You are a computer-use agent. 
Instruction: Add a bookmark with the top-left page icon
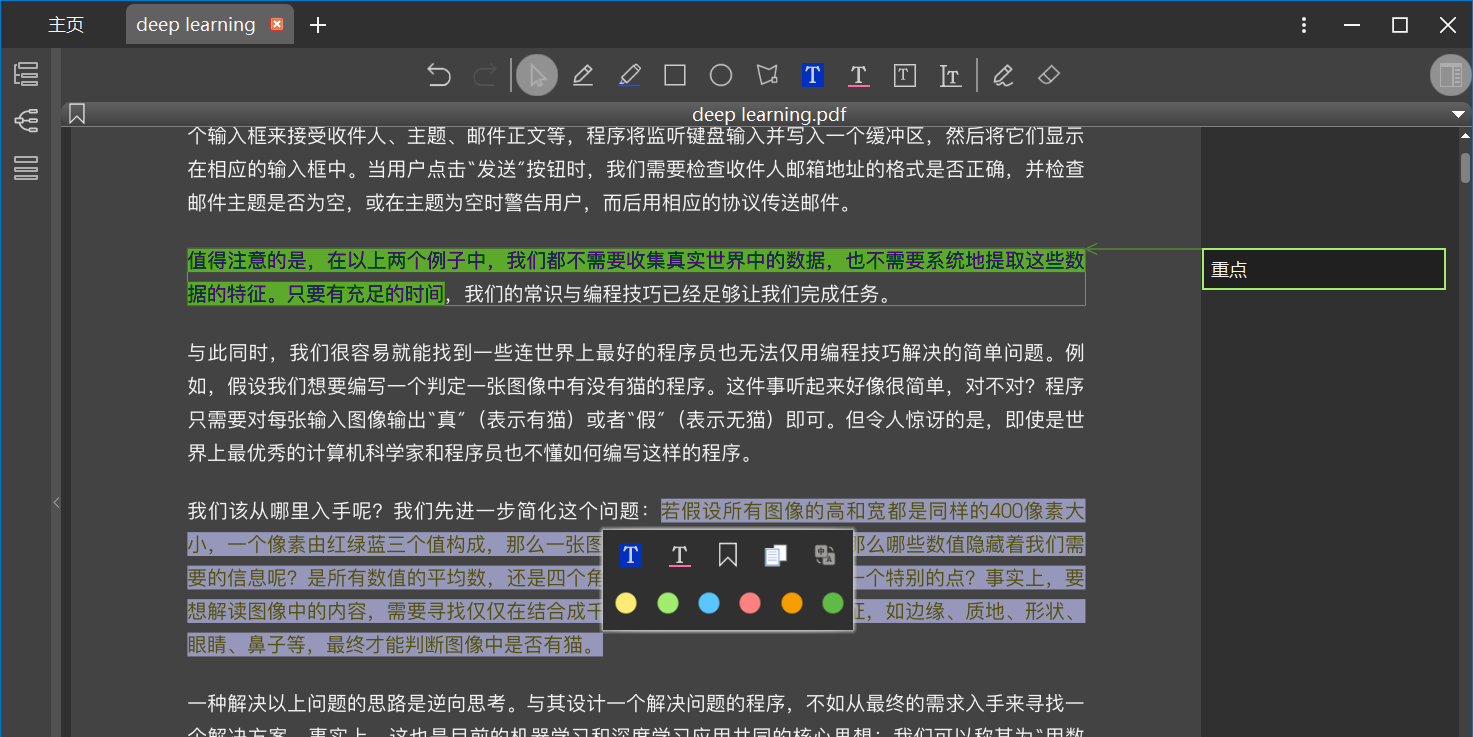77,114
